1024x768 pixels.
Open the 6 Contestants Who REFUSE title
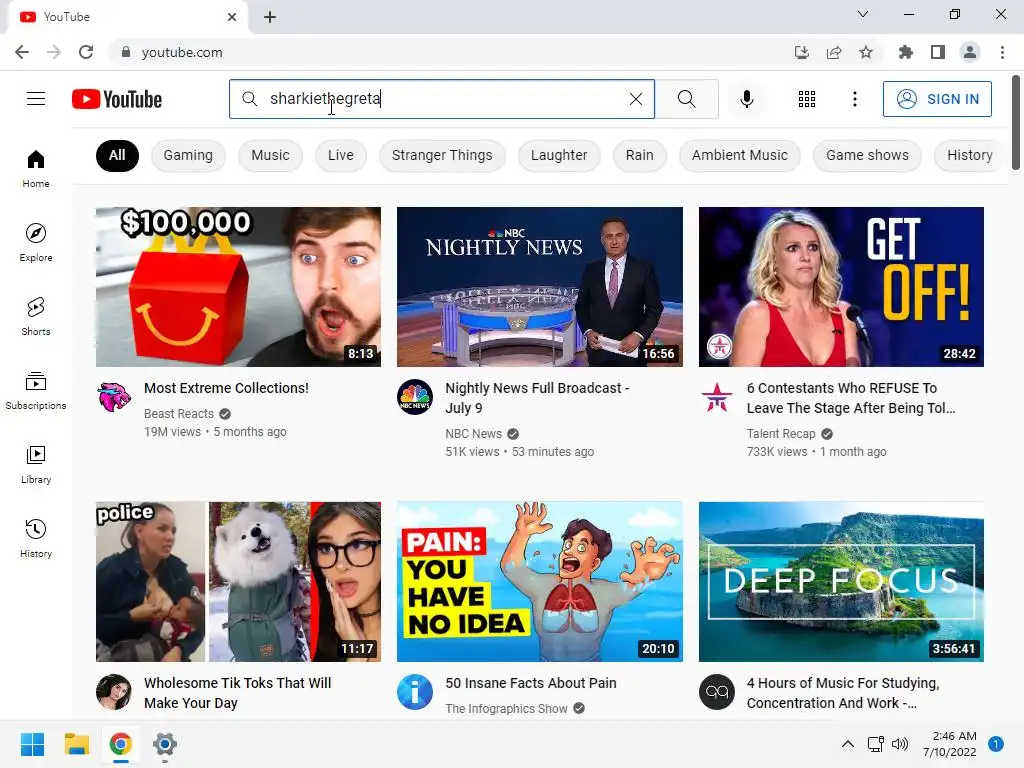point(851,398)
